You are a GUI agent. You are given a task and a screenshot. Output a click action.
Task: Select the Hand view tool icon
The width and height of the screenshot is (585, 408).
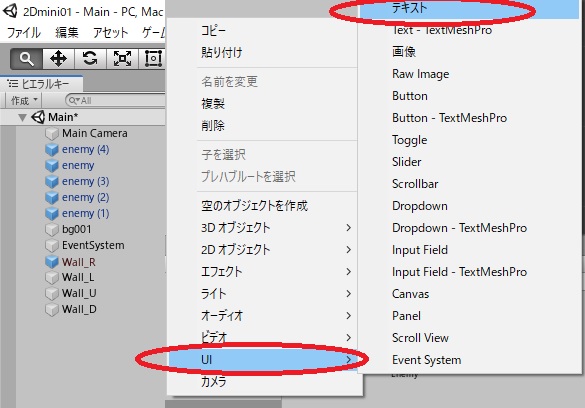pyautogui.click(x=26, y=59)
